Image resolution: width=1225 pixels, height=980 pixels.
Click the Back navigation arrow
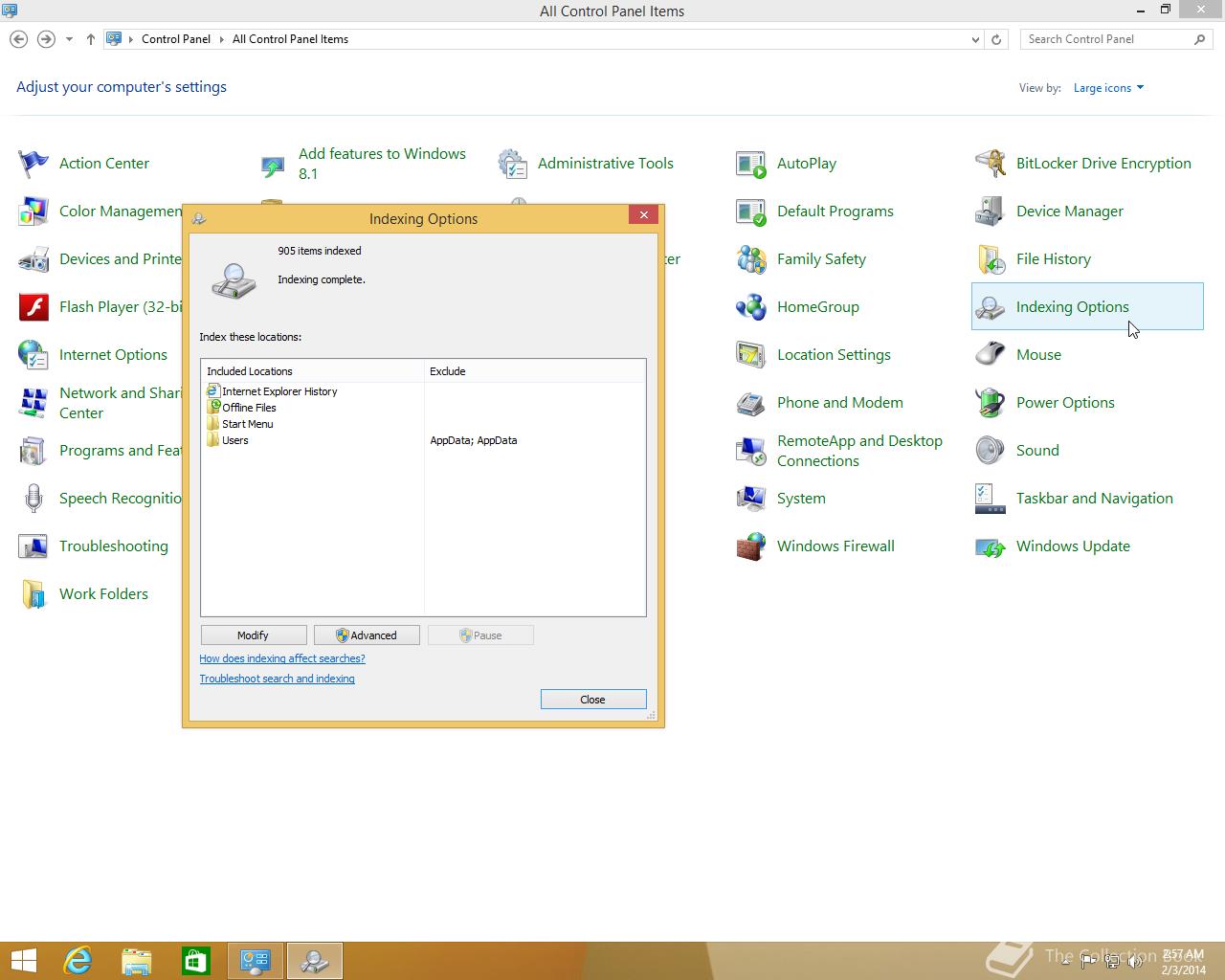[x=18, y=39]
